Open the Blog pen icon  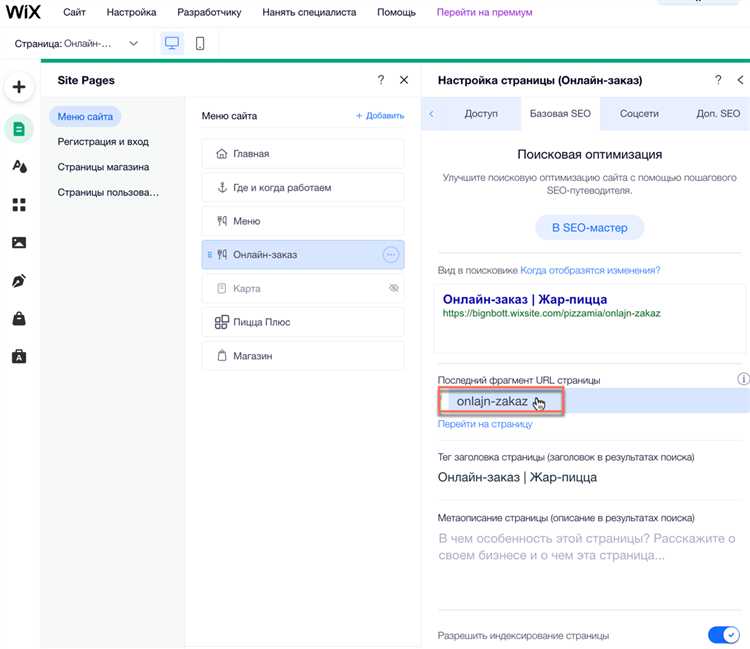point(18,281)
